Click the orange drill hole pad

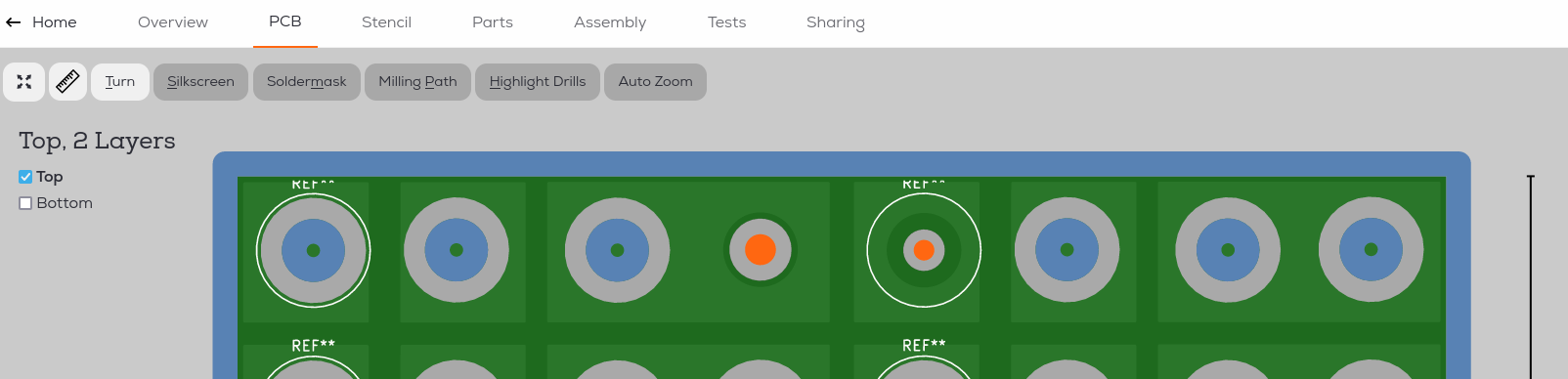(761, 250)
